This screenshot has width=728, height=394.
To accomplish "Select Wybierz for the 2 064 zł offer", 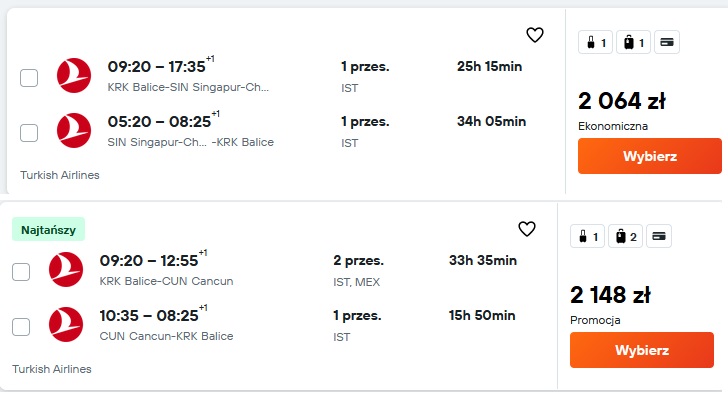I will 650,156.
